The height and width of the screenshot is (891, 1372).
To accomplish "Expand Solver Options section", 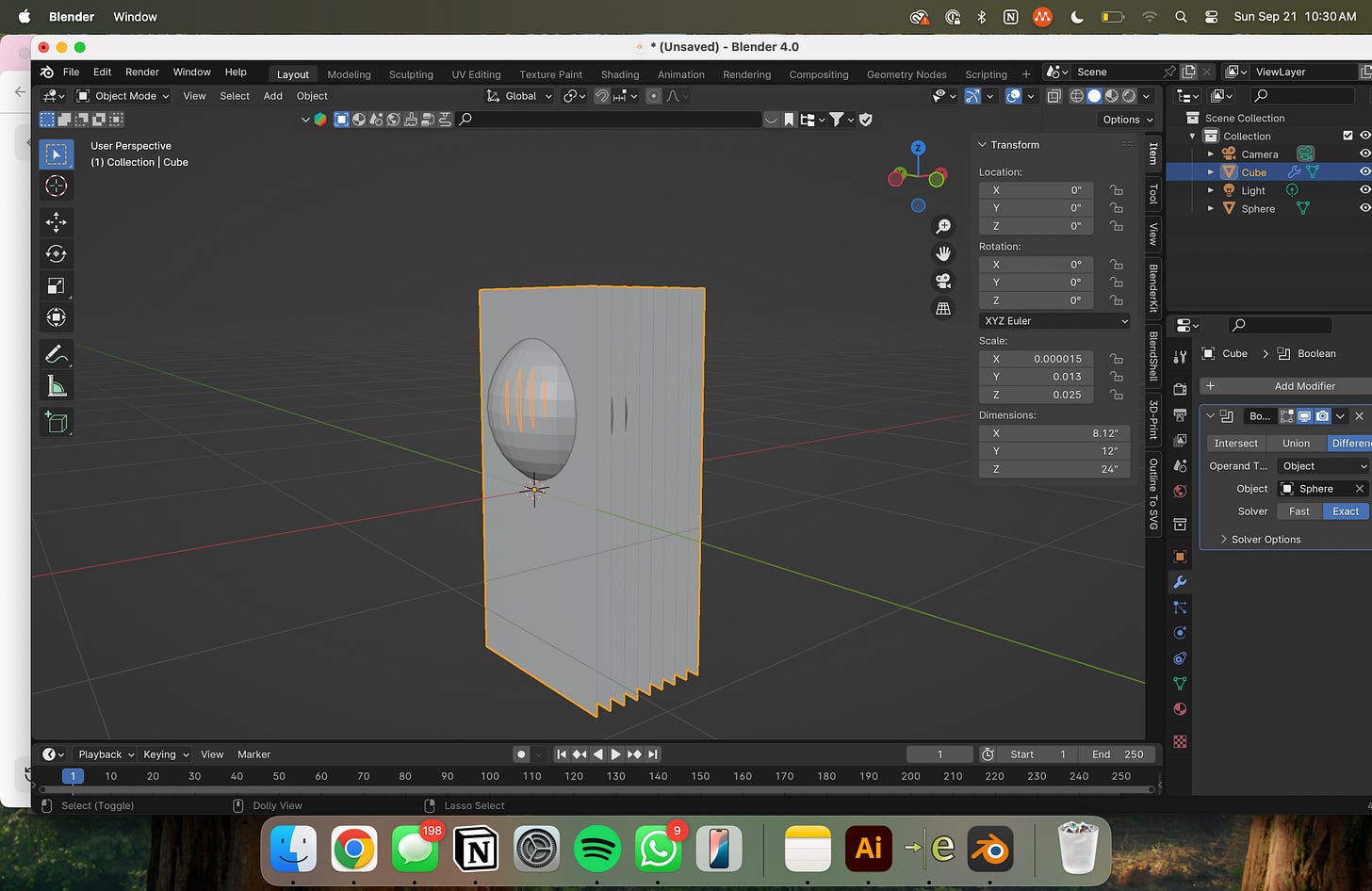I will (x=1265, y=540).
